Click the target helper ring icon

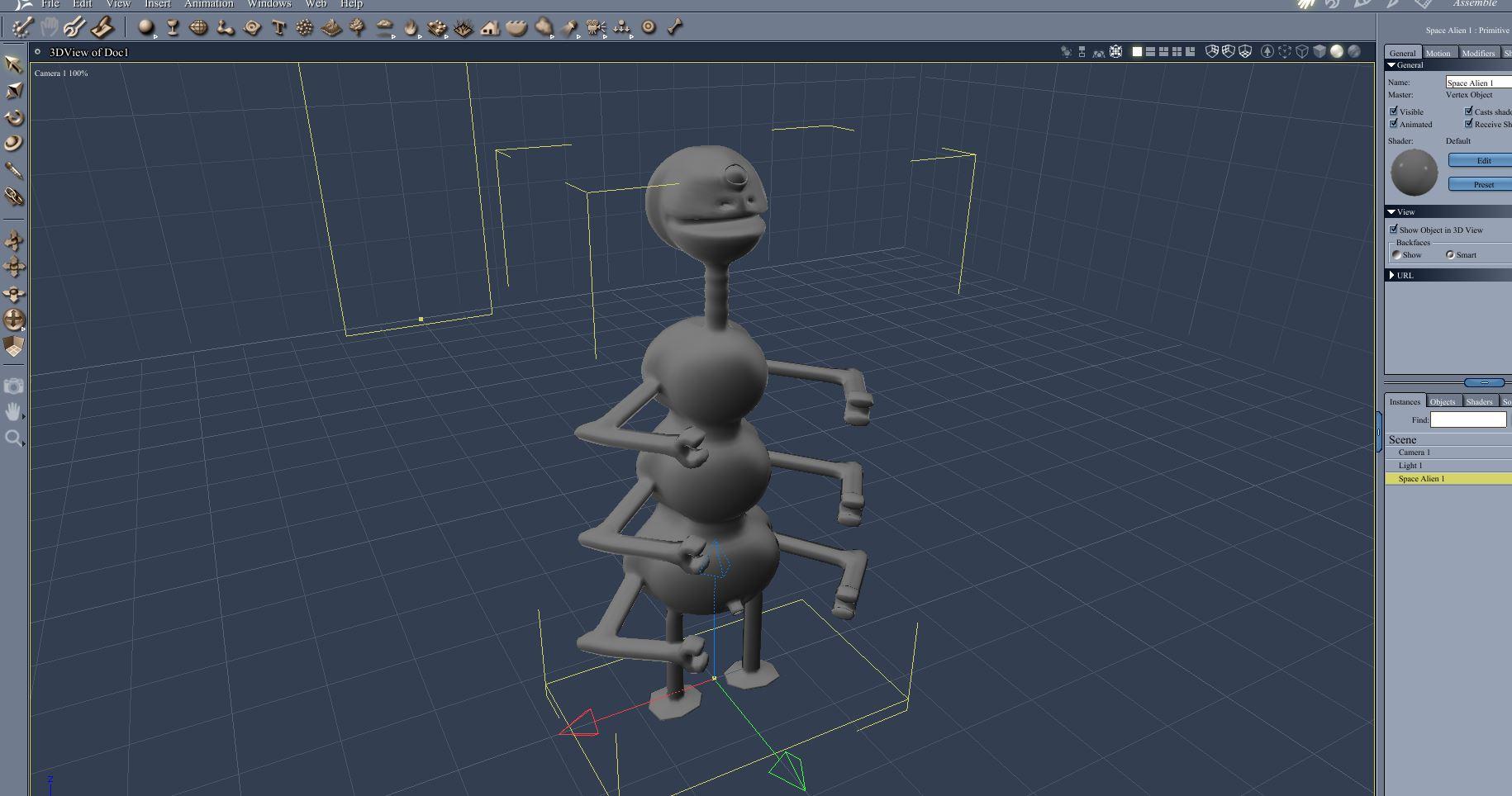[x=649, y=27]
